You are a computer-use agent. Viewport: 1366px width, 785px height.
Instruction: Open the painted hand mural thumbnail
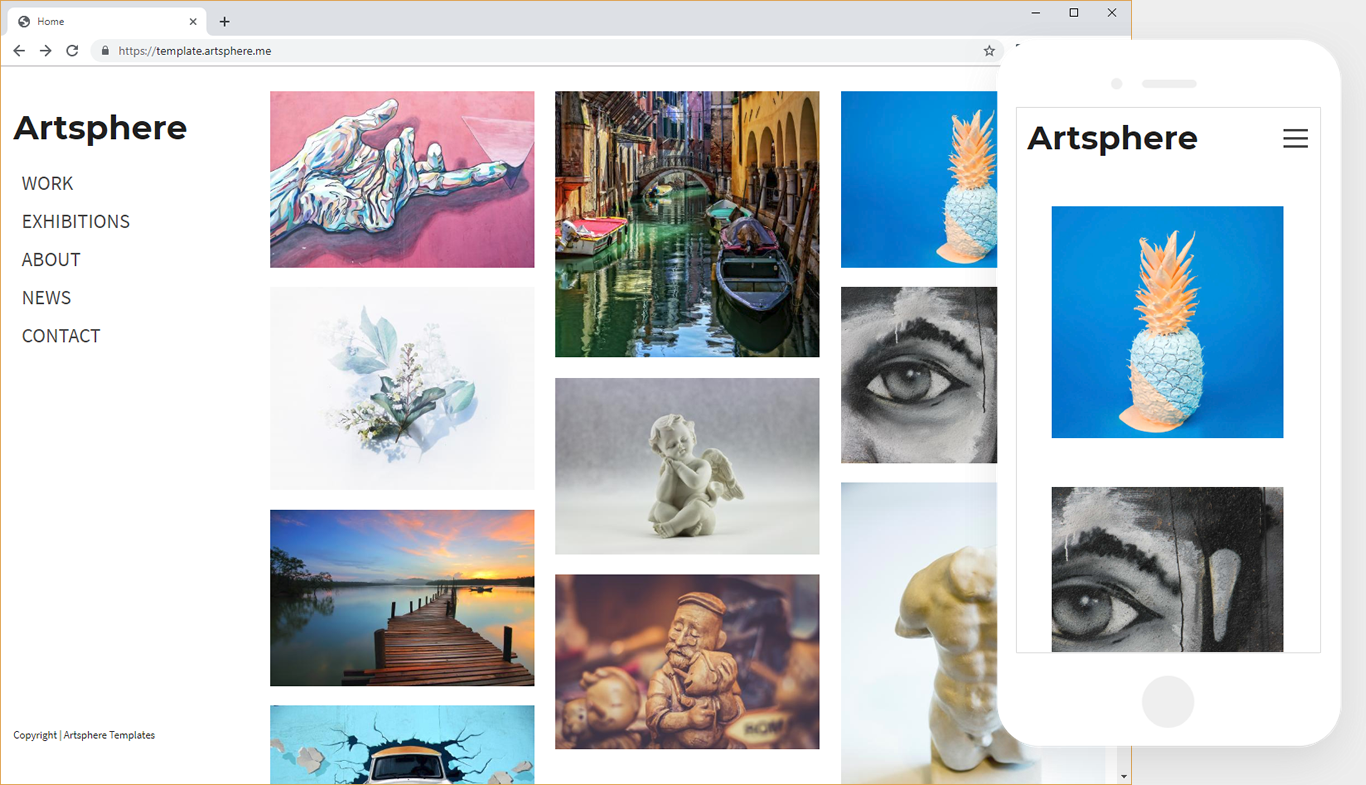coord(402,179)
